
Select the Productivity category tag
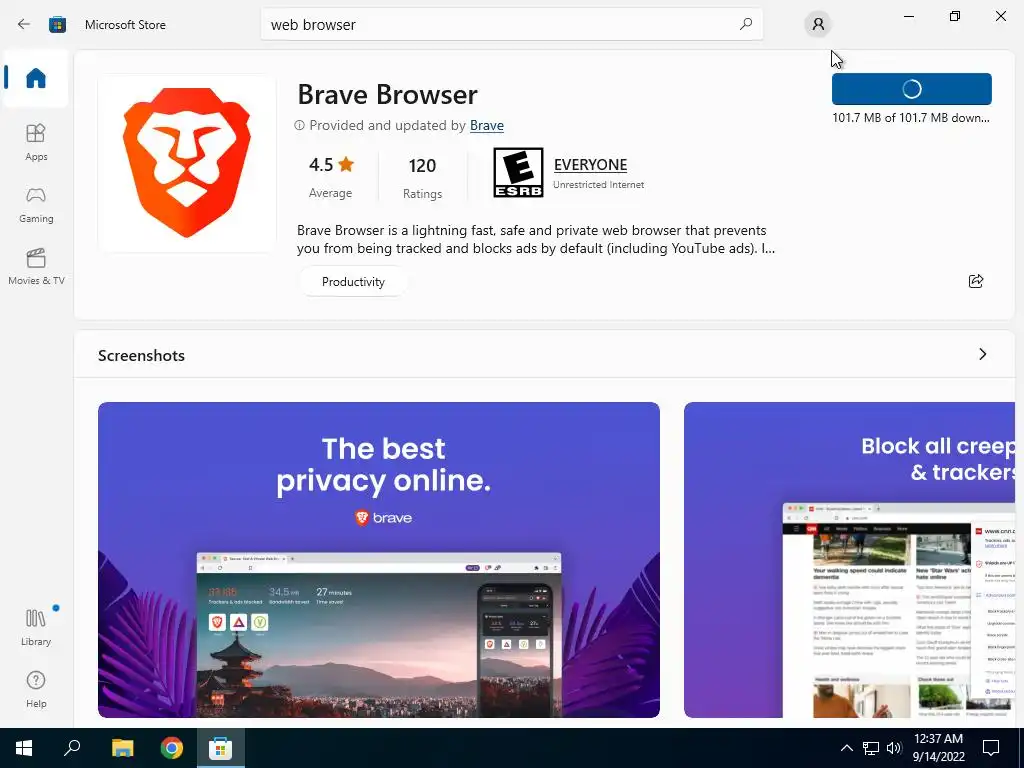[353, 281]
